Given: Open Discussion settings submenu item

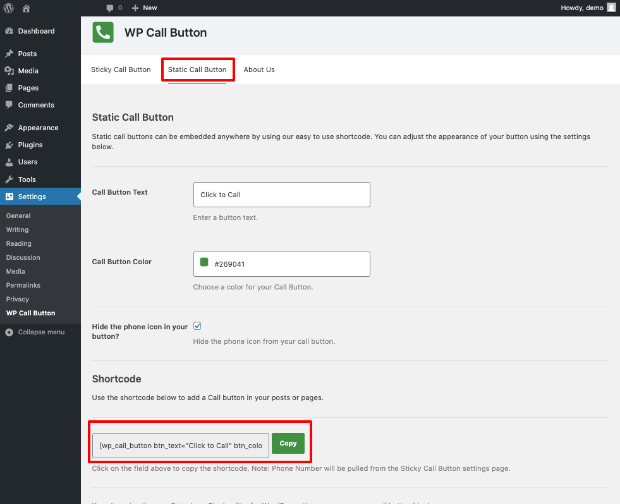Looking at the screenshot, I should pos(23,258).
